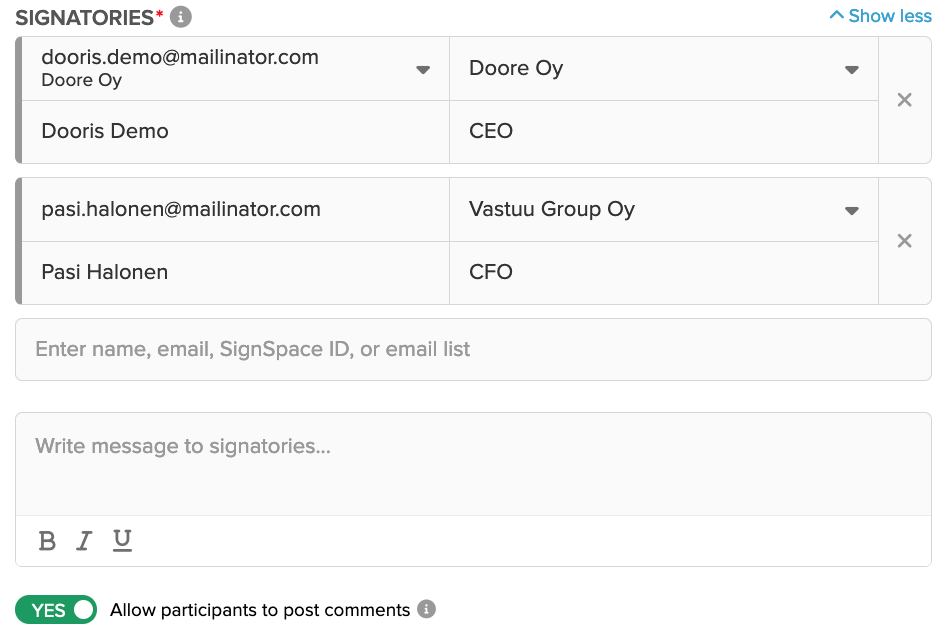Viewport: 944px width, 634px height.
Task: Click the pasi.halonen@mailinator.com email field
Action: coord(235,210)
